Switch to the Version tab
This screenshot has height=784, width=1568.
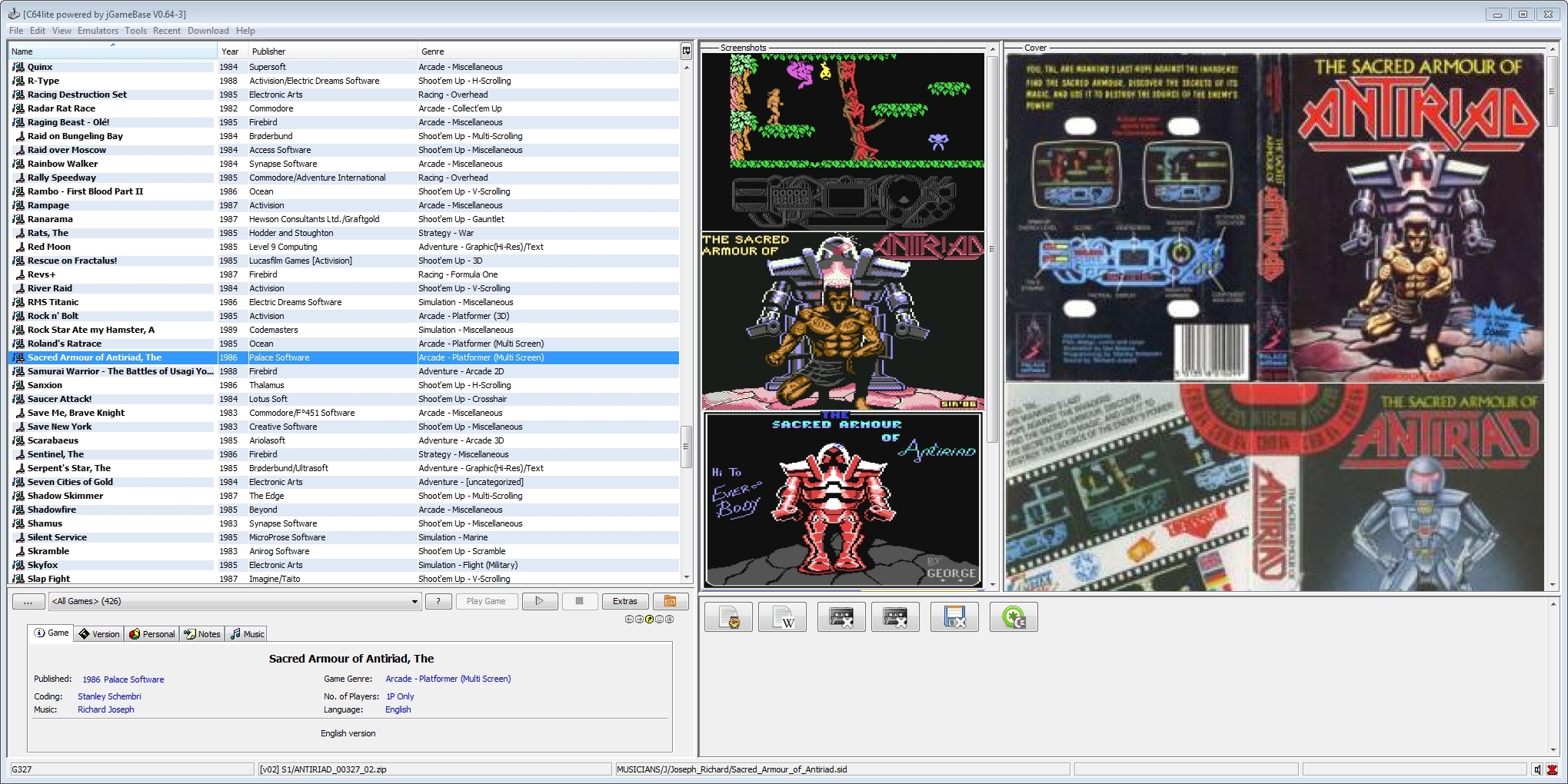coord(99,634)
